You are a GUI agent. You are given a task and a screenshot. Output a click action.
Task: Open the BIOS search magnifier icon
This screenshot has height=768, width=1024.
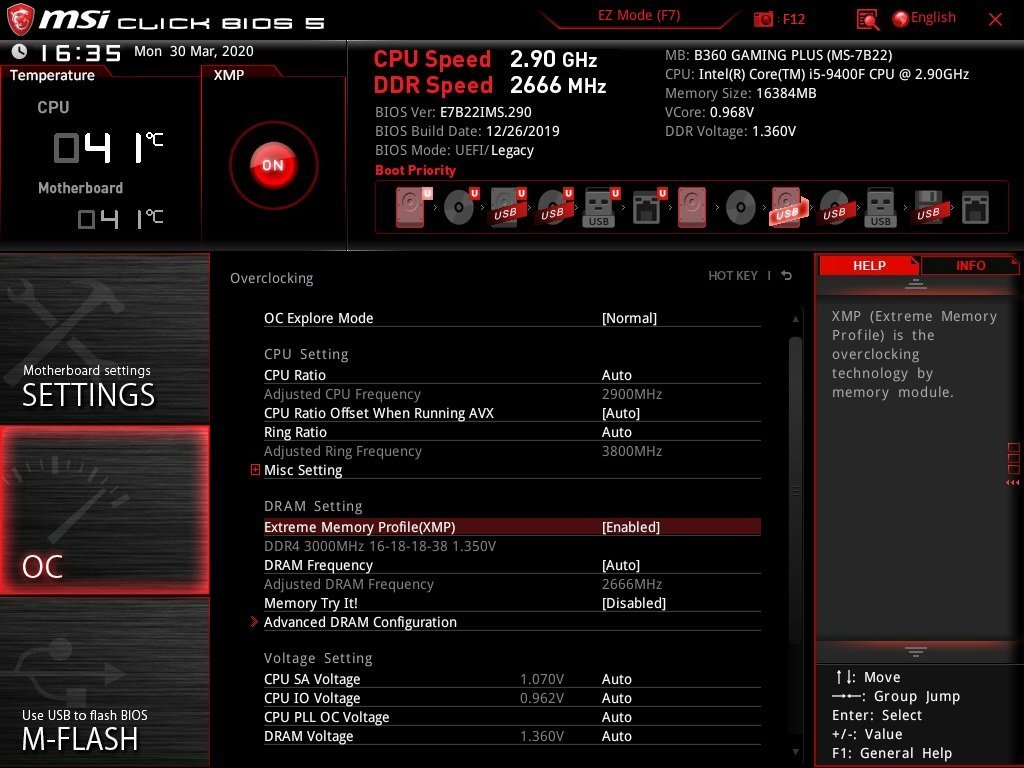(x=867, y=20)
